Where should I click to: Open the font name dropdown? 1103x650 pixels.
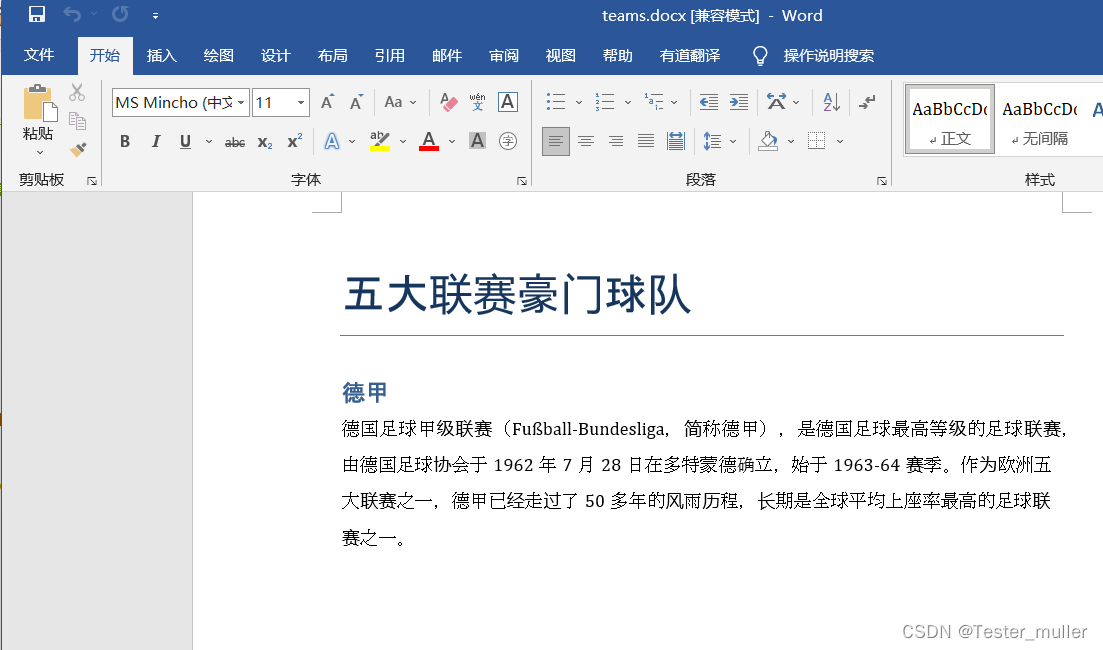point(243,102)
